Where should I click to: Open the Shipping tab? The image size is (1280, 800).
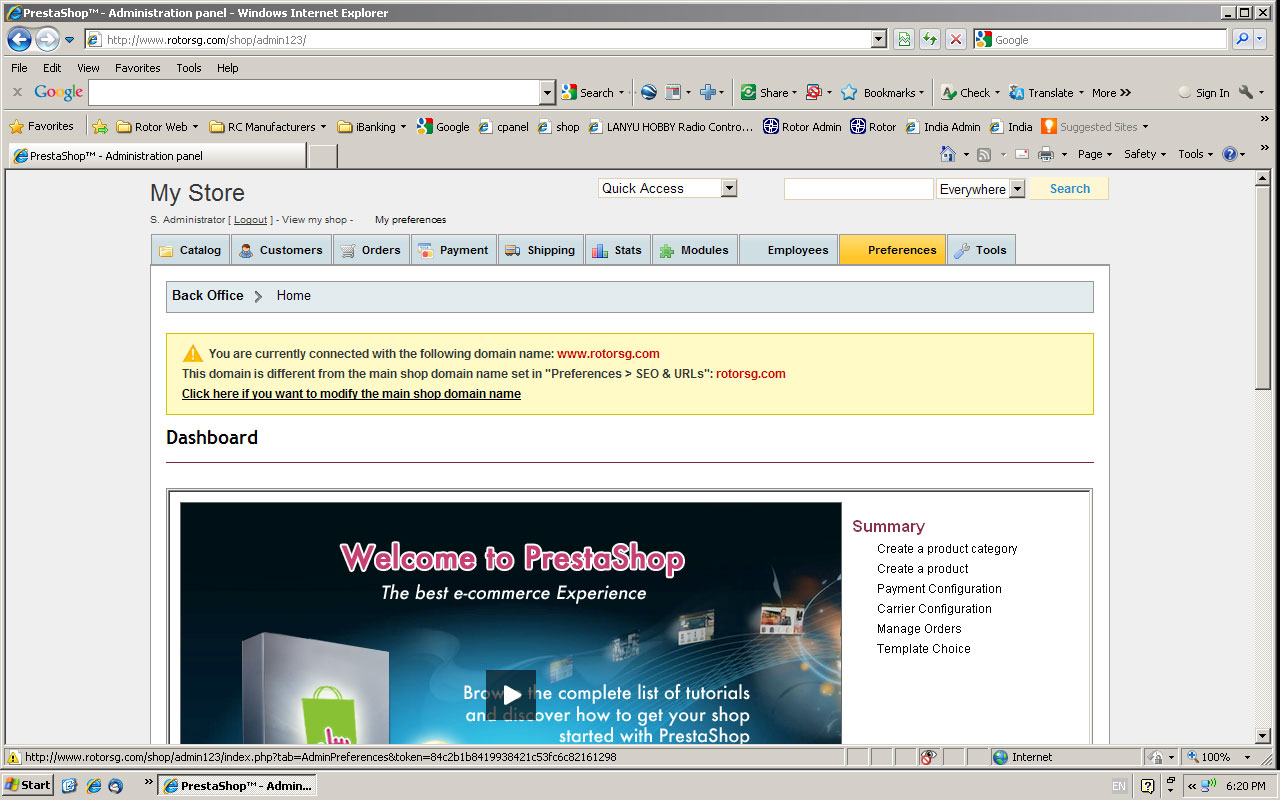pos(540,250)
